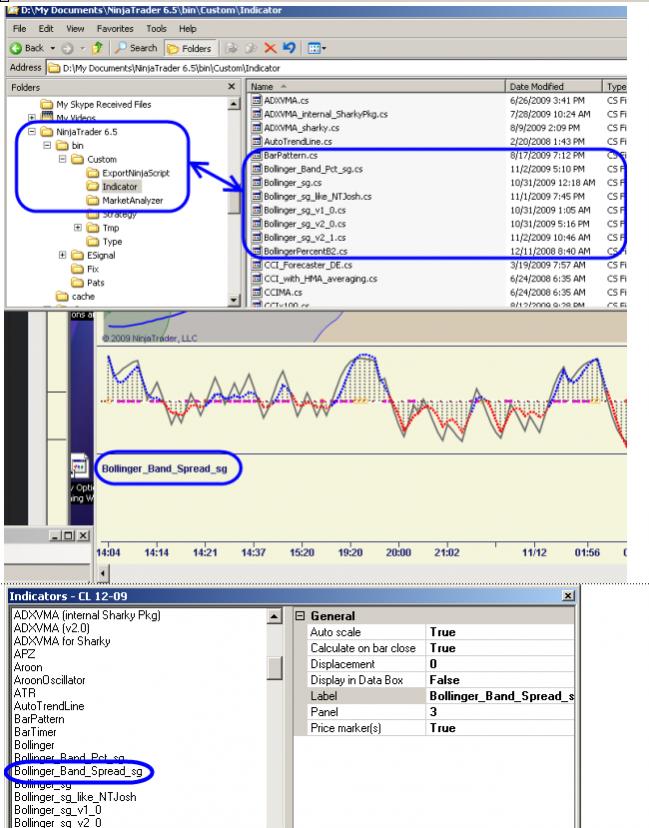This screenshot has height=828, width=649.
Task: Click the Address bar path field
Action: tap(336, 68)
